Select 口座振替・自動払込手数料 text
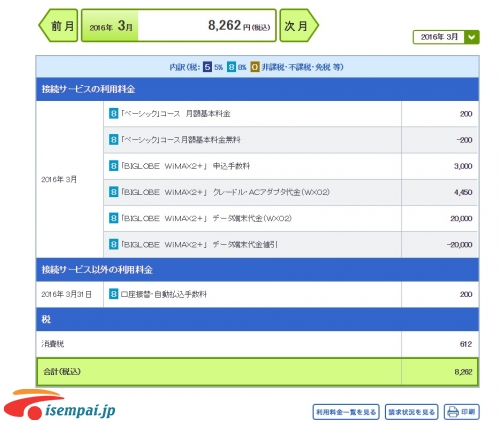Image resolution: width=500 pixels, height=422 pixels. coord(164,294)
